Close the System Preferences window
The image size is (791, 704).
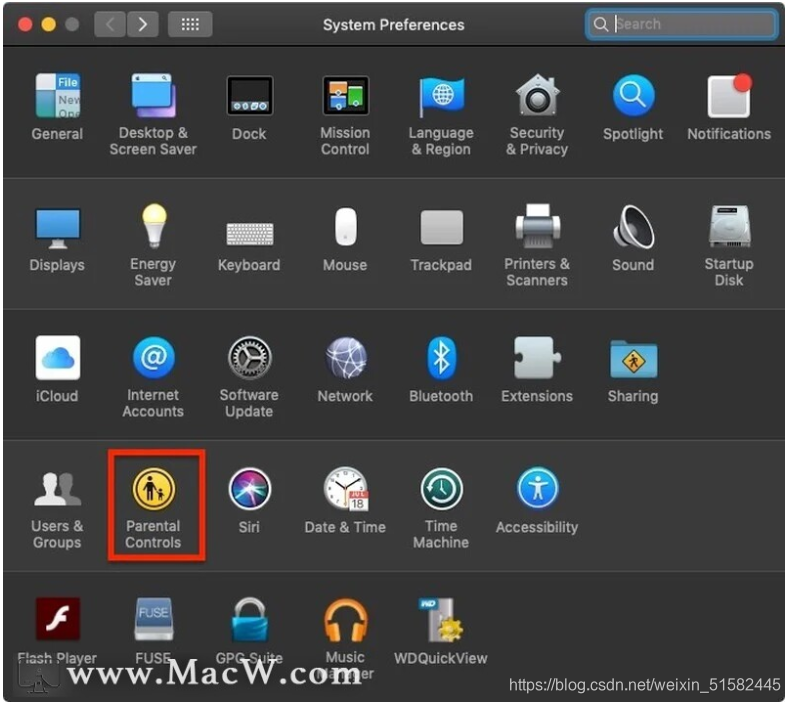point(25,24)
